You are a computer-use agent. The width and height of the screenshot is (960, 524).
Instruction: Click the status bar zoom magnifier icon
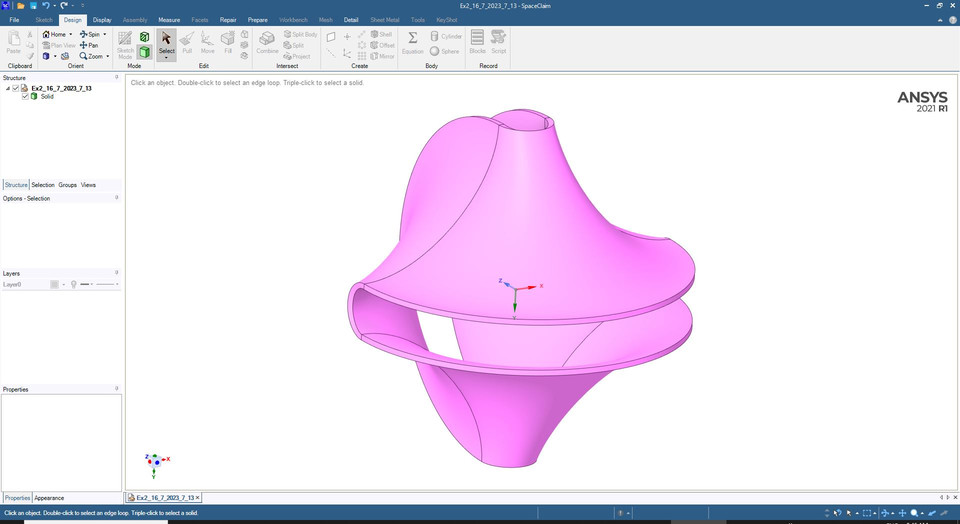pos(914,513)
